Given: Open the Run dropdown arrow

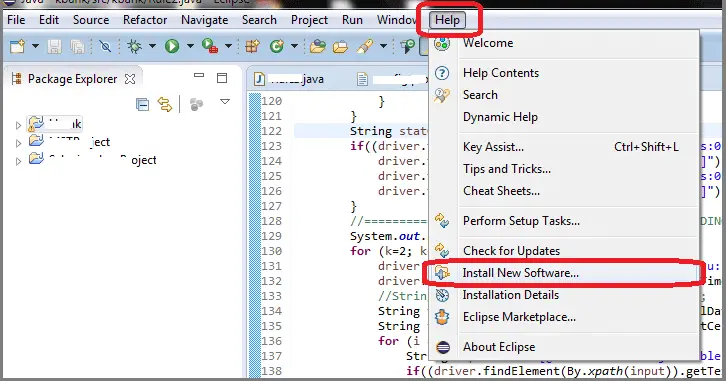Looking at the screenshot, I should coord(190,46).
